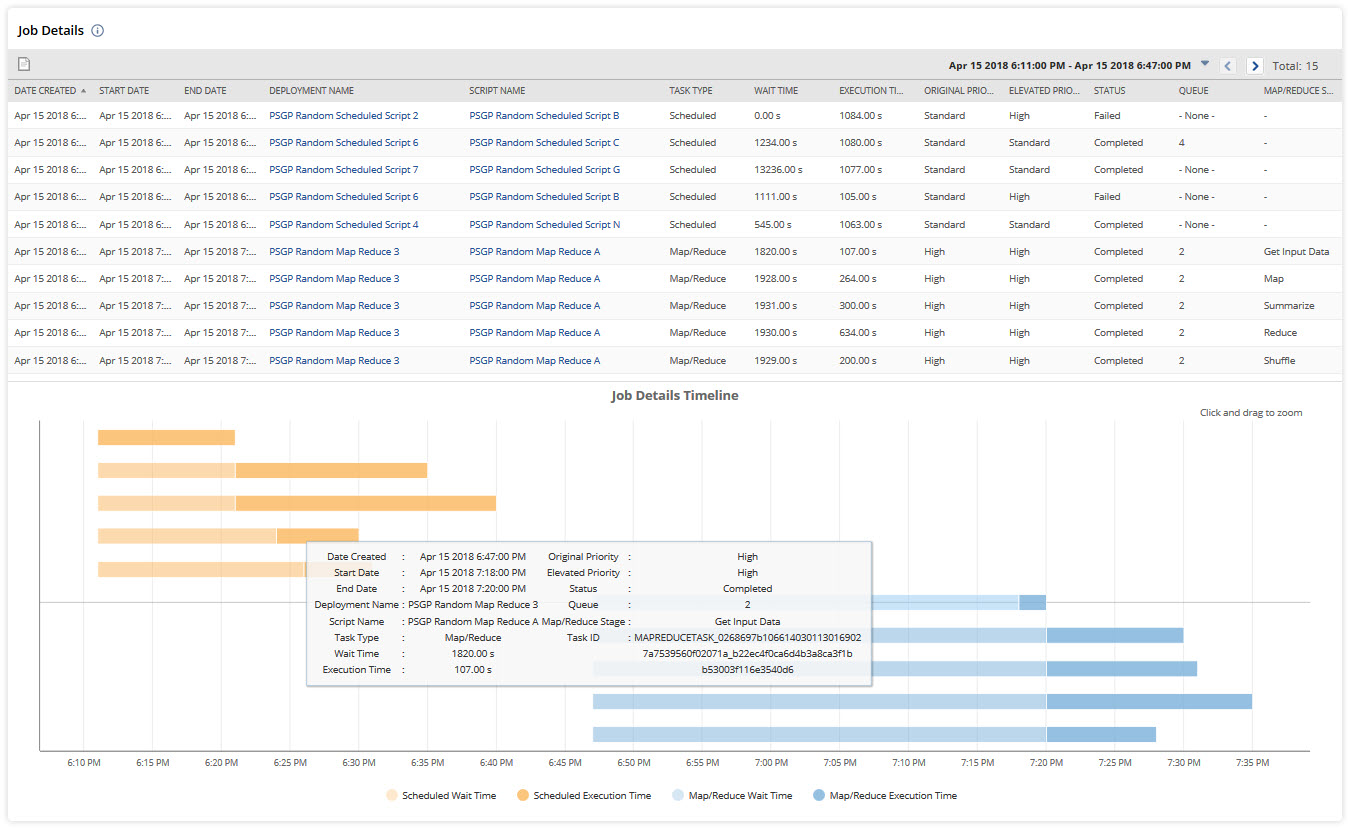Sort by Status column header
Viewport: 1348px width, 829px height.
(x=1109, y=91)
